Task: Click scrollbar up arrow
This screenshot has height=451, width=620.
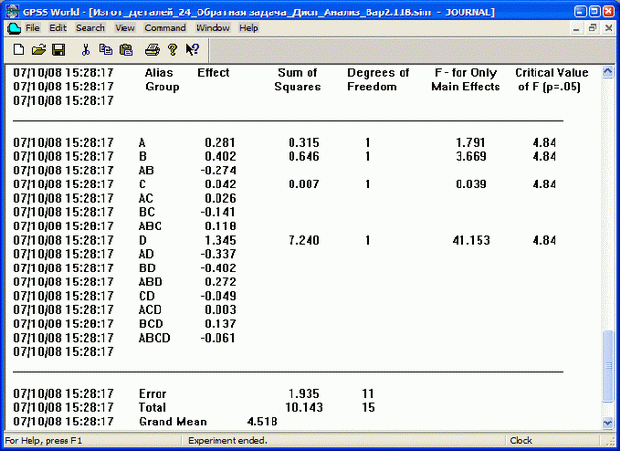Action: [608, 72]
